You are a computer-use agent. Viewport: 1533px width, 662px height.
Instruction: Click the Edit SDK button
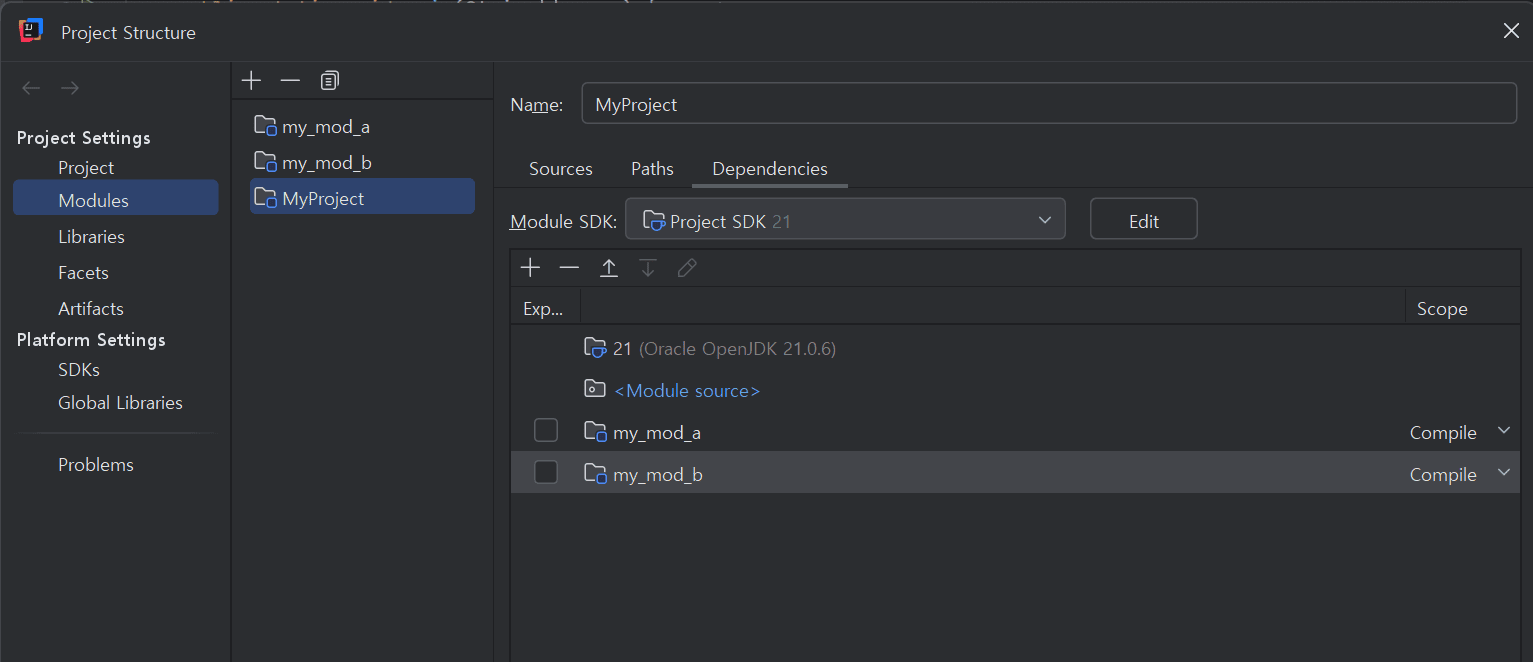(1143, 220)
